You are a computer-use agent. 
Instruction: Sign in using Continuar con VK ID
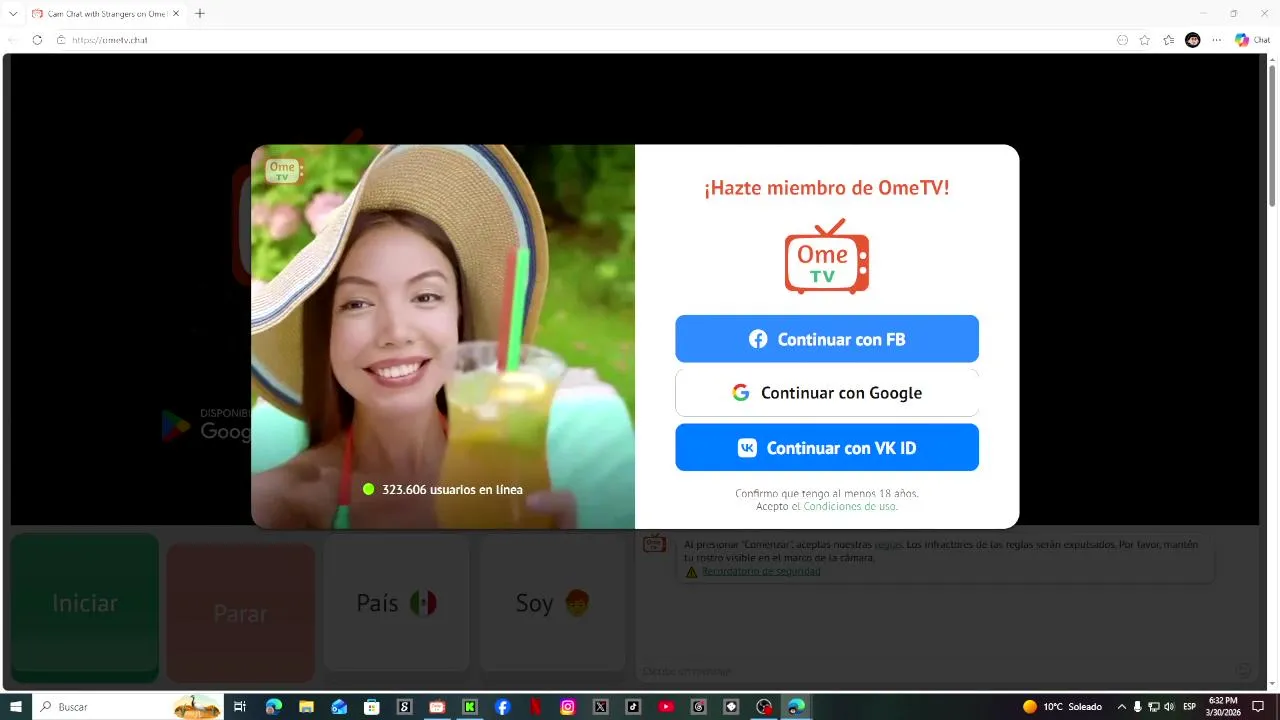click(x=827, y=447)
